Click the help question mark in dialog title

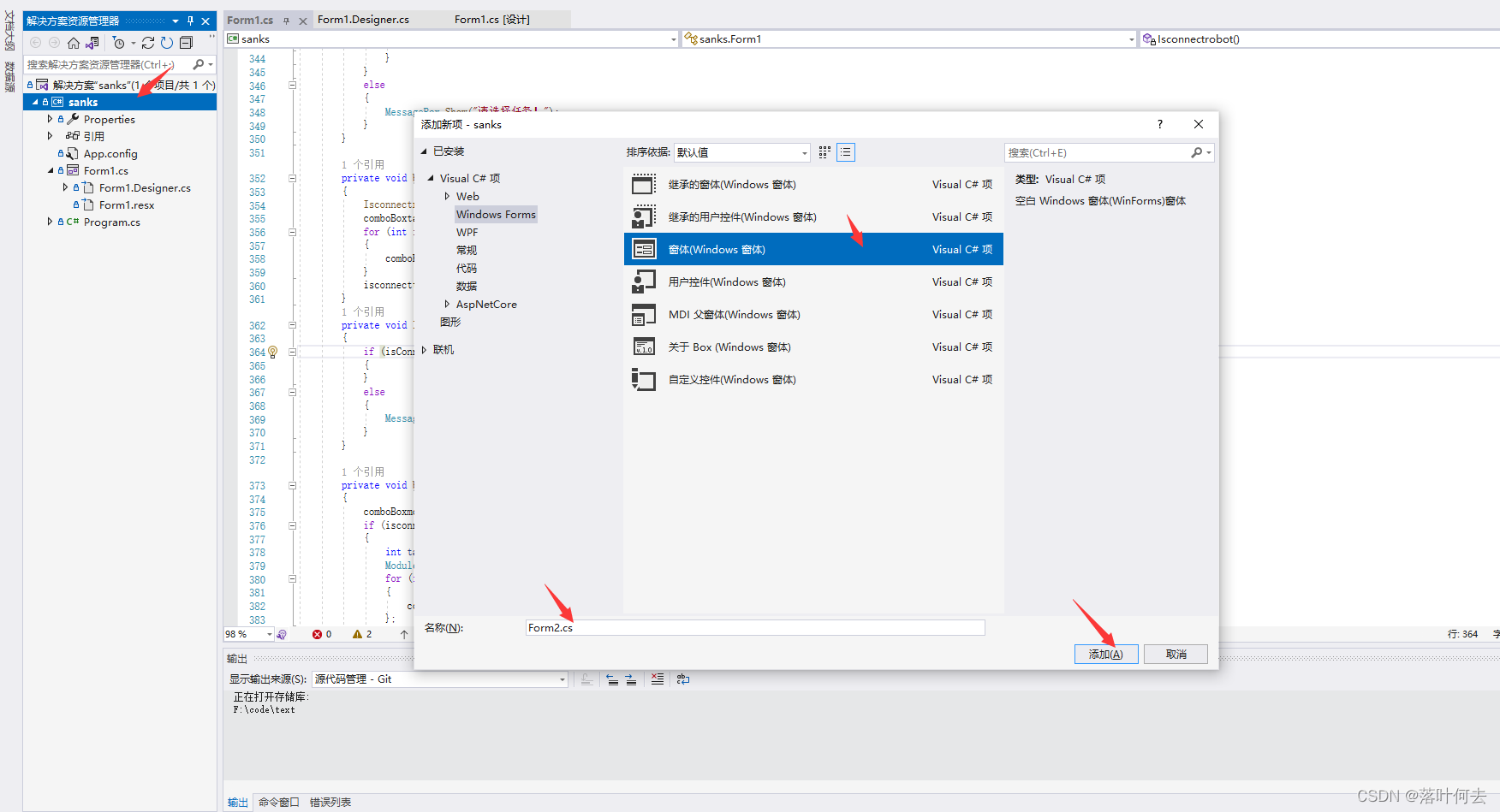tap(1160, 124)
